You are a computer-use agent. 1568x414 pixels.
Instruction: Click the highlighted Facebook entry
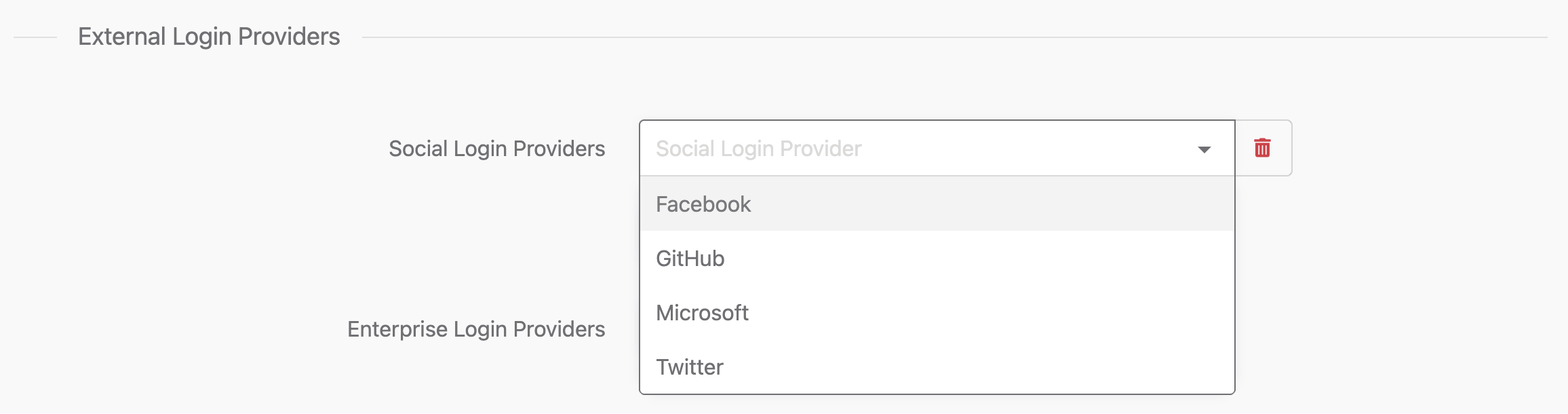click(937, 204)
